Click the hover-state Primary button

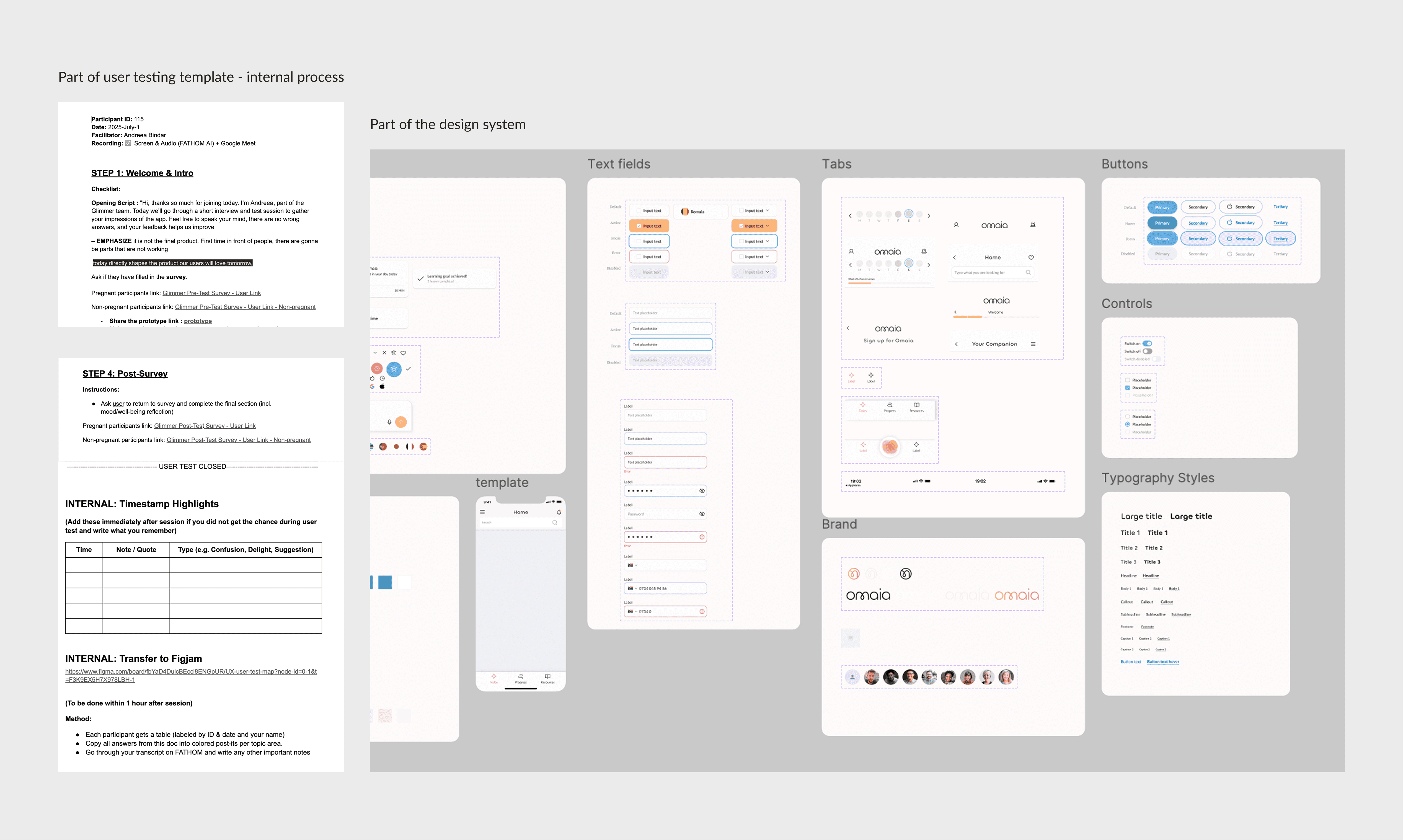coord(1162,223)
